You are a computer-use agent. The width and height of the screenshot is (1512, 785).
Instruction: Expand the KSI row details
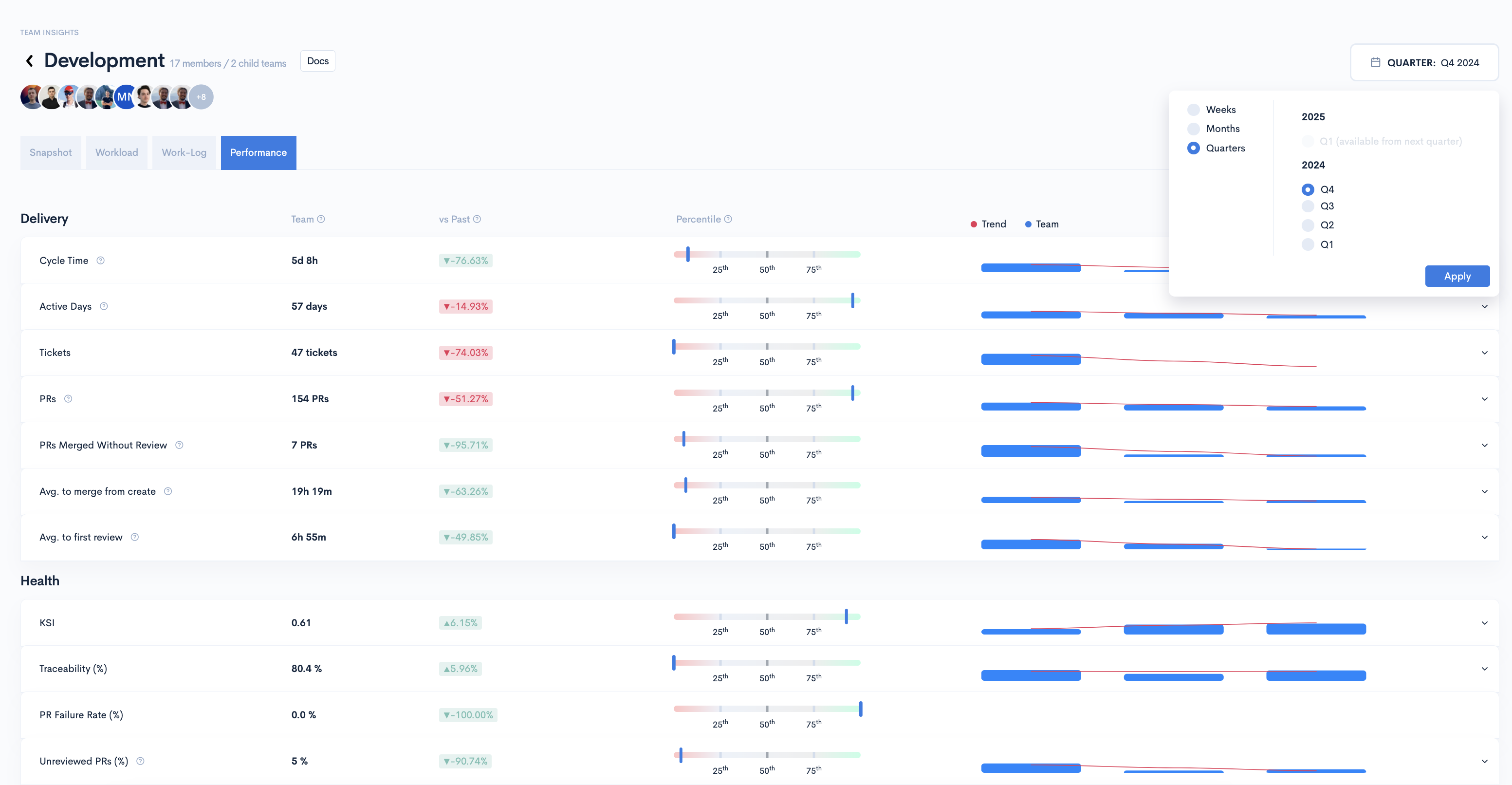pyautogui.click(x=1484, y=623)
